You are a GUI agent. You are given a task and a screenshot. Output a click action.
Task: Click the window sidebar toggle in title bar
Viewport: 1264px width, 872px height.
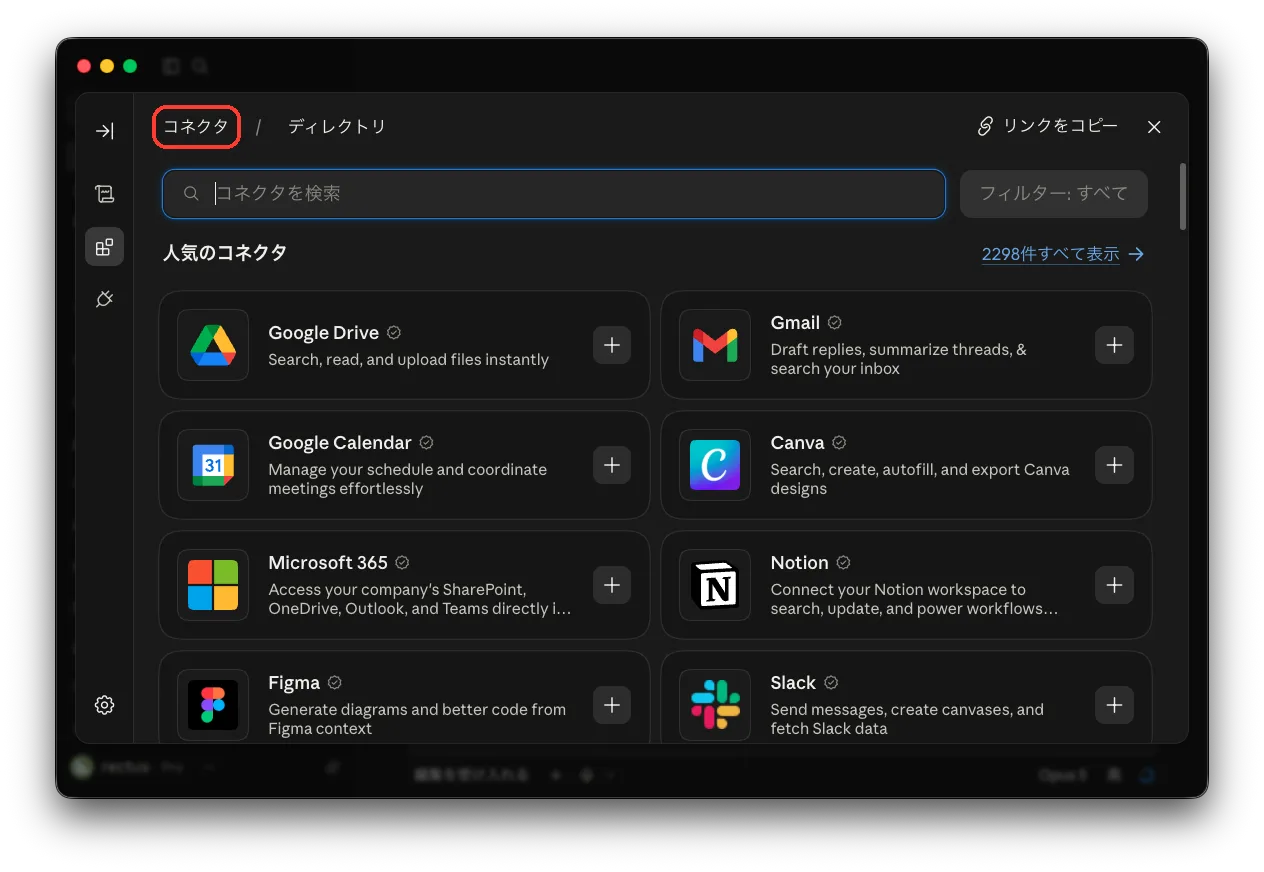coord(171,66)
